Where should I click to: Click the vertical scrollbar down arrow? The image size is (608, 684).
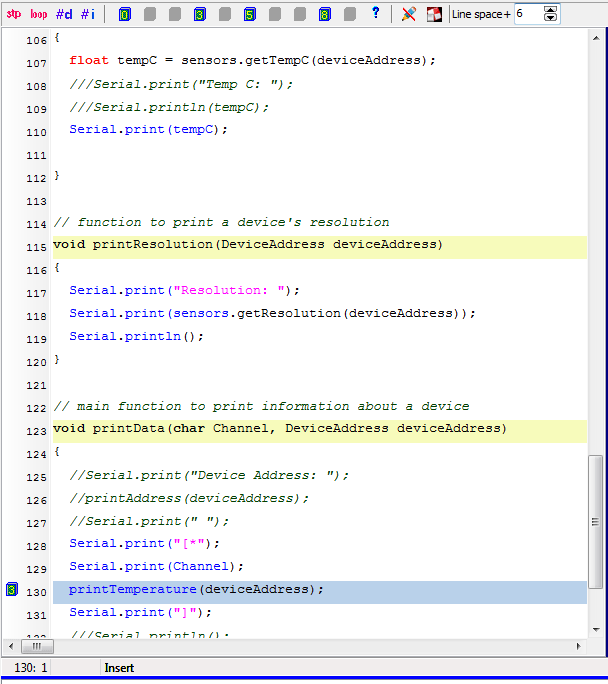[x=596, y=629]
